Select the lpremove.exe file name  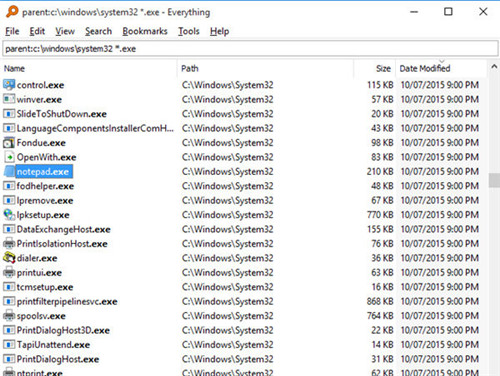tap(45, 200)
